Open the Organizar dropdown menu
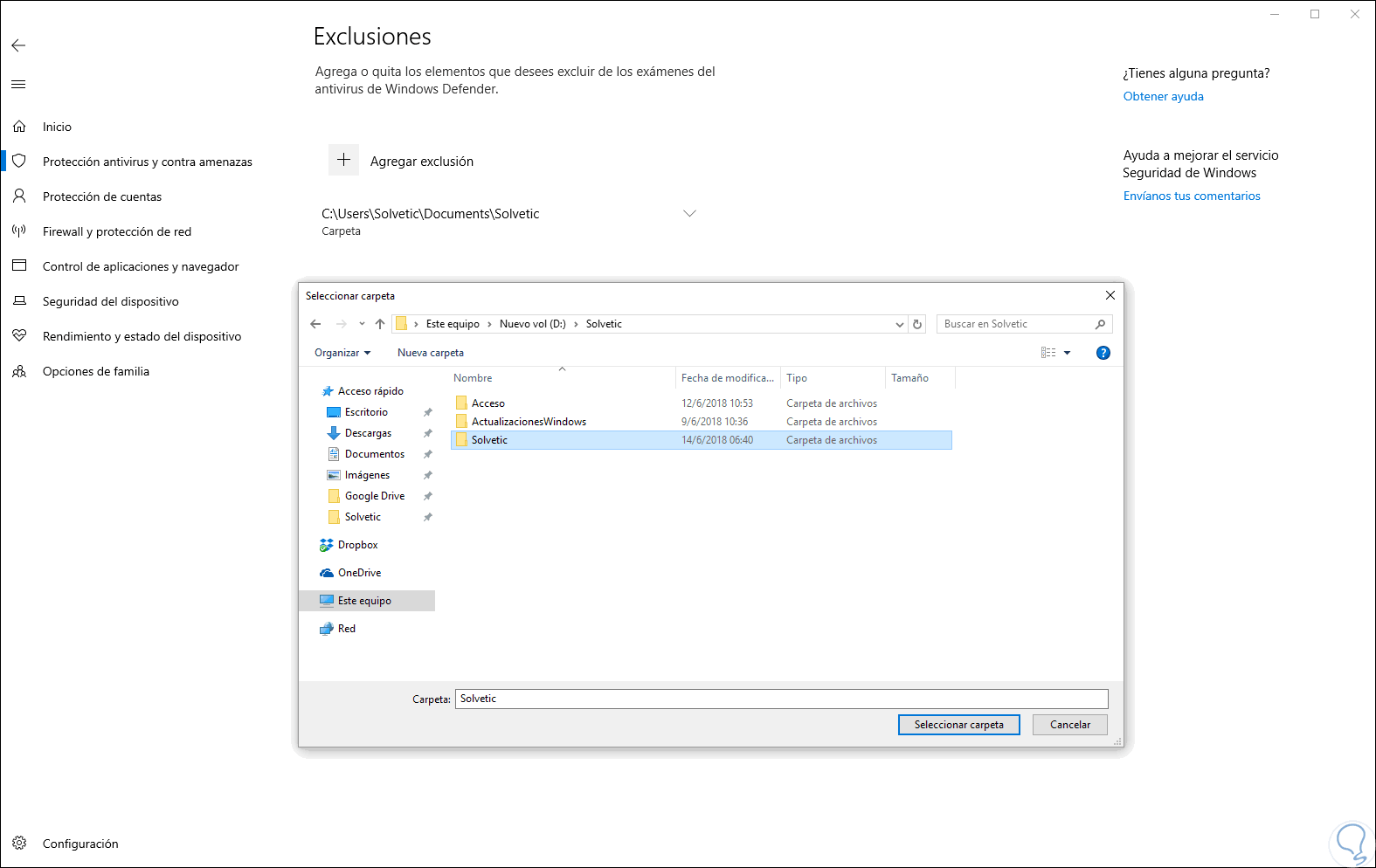Screen dimensions: 1376x868 point(342,353)
